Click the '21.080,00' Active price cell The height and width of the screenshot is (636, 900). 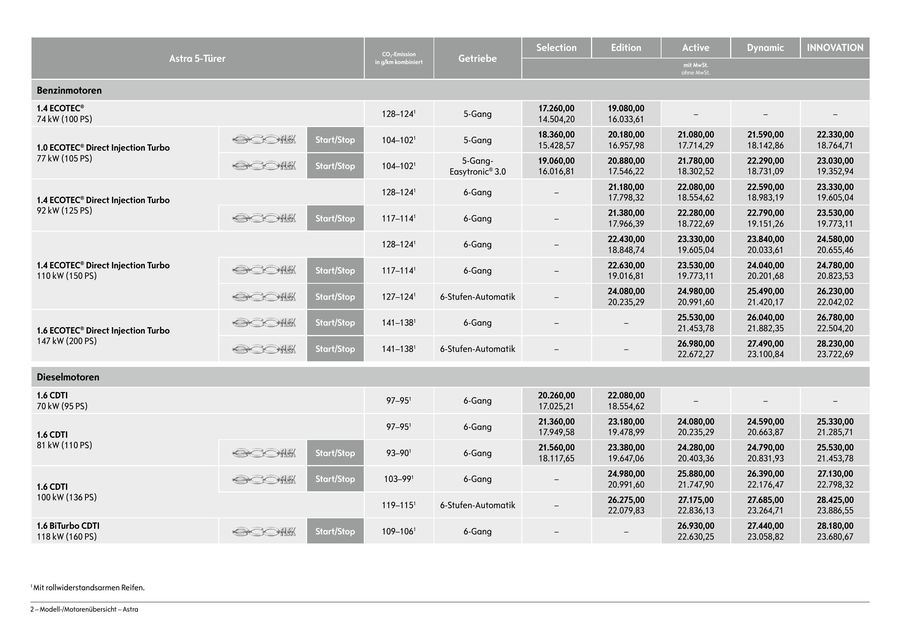pyautogui.click(x=696, y=140)
